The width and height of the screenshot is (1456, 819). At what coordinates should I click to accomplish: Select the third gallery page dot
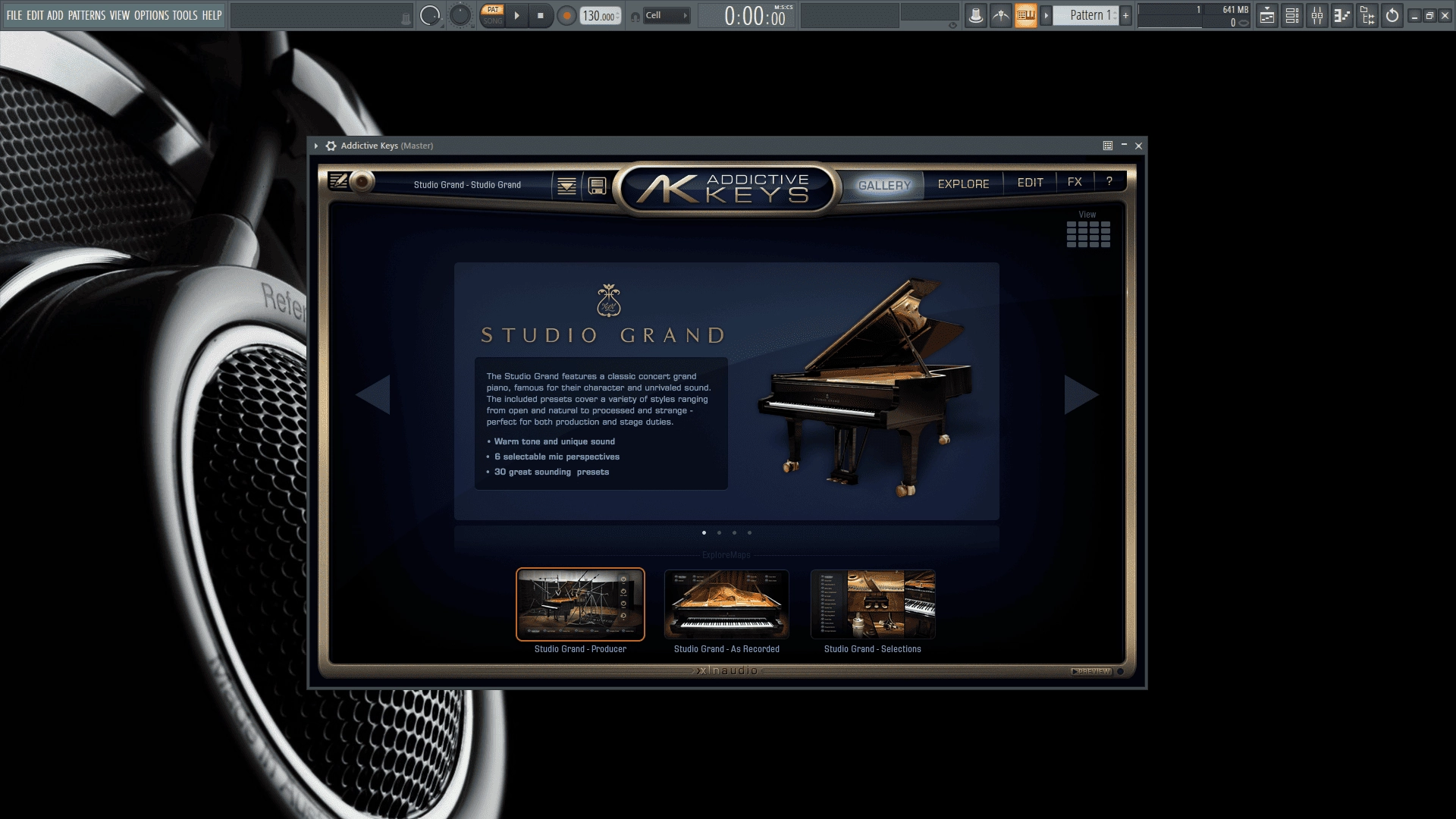tap(734, 533)
